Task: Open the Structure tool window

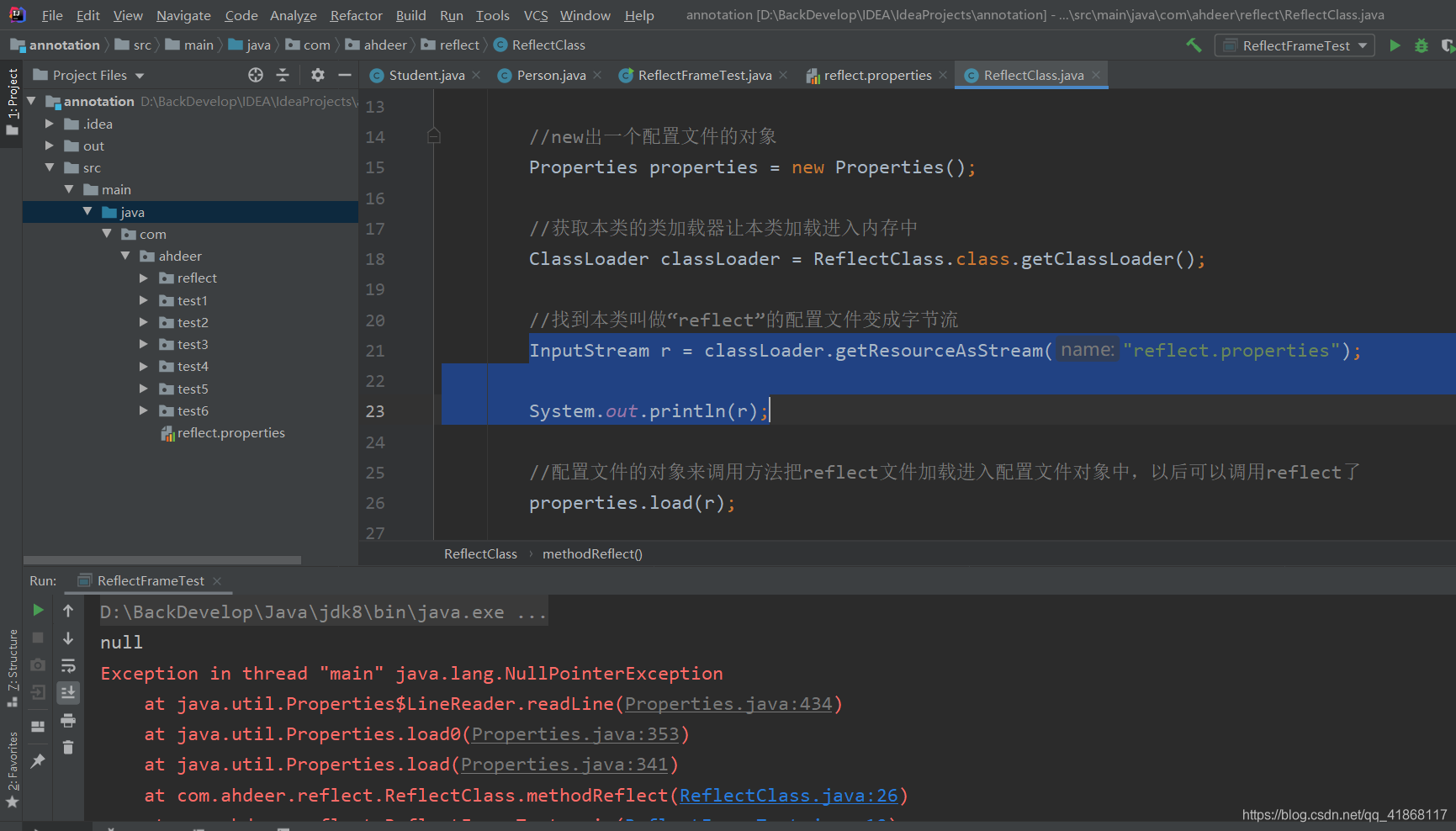Action: coord(12,668)
